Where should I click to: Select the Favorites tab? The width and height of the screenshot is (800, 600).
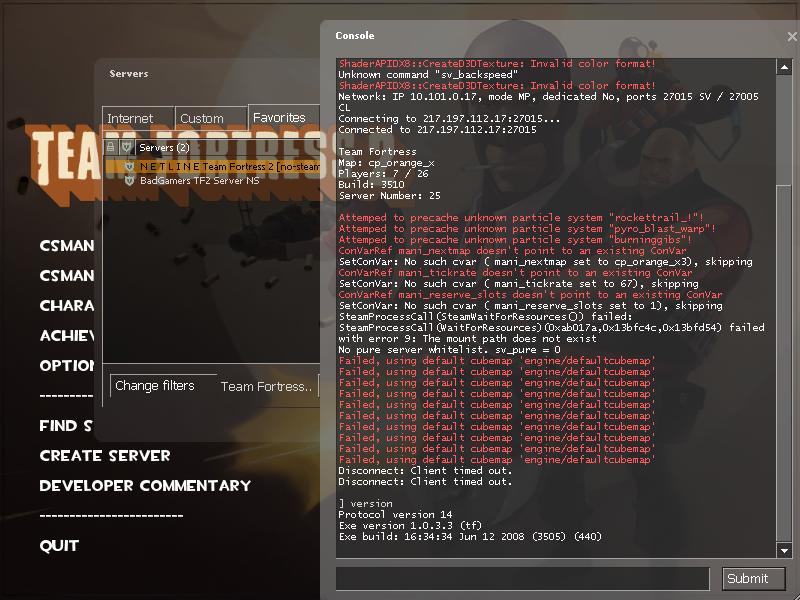[x=279, y=117]
